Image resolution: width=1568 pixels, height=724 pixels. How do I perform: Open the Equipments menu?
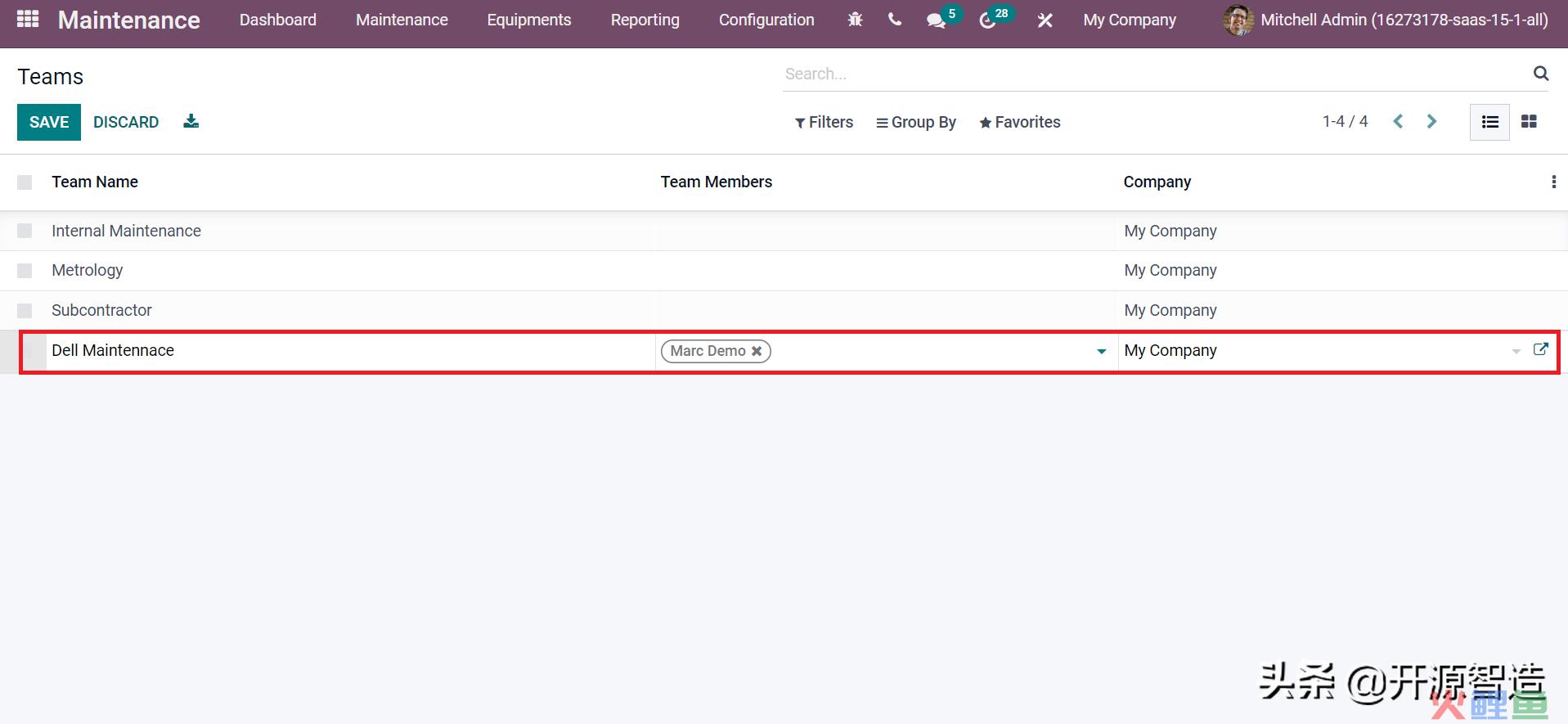[x=529, y=20]
